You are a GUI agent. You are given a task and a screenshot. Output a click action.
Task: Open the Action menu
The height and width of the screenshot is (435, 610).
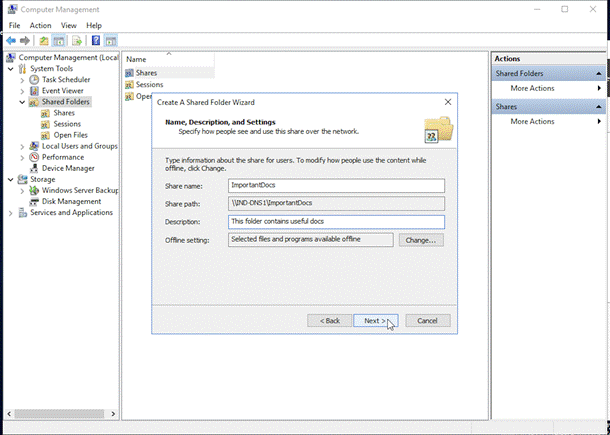[x=40, y=25]
